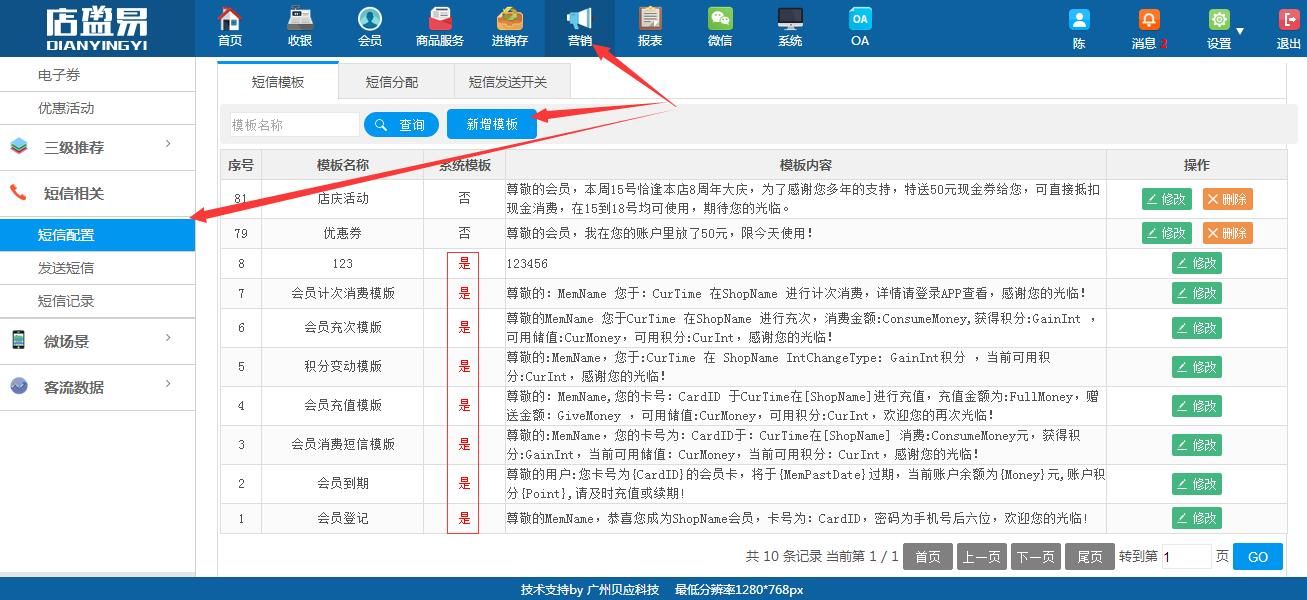Go to the 首页 first page button

[x=928, y=557]
